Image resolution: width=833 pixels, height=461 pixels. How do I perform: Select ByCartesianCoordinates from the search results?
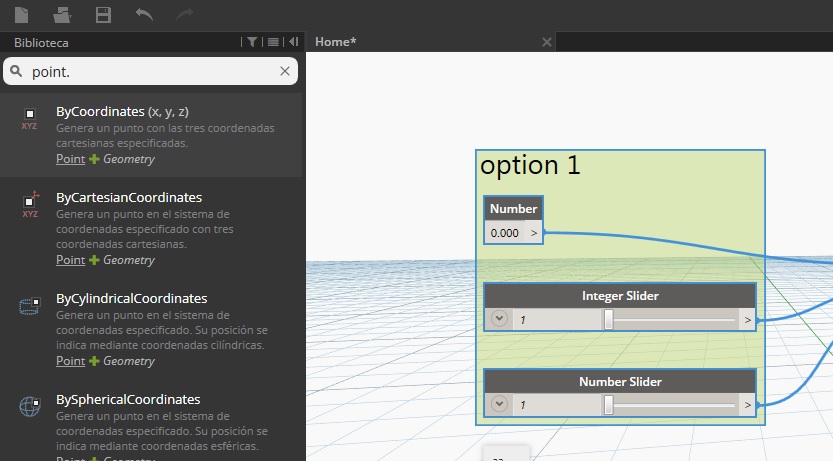129,198
